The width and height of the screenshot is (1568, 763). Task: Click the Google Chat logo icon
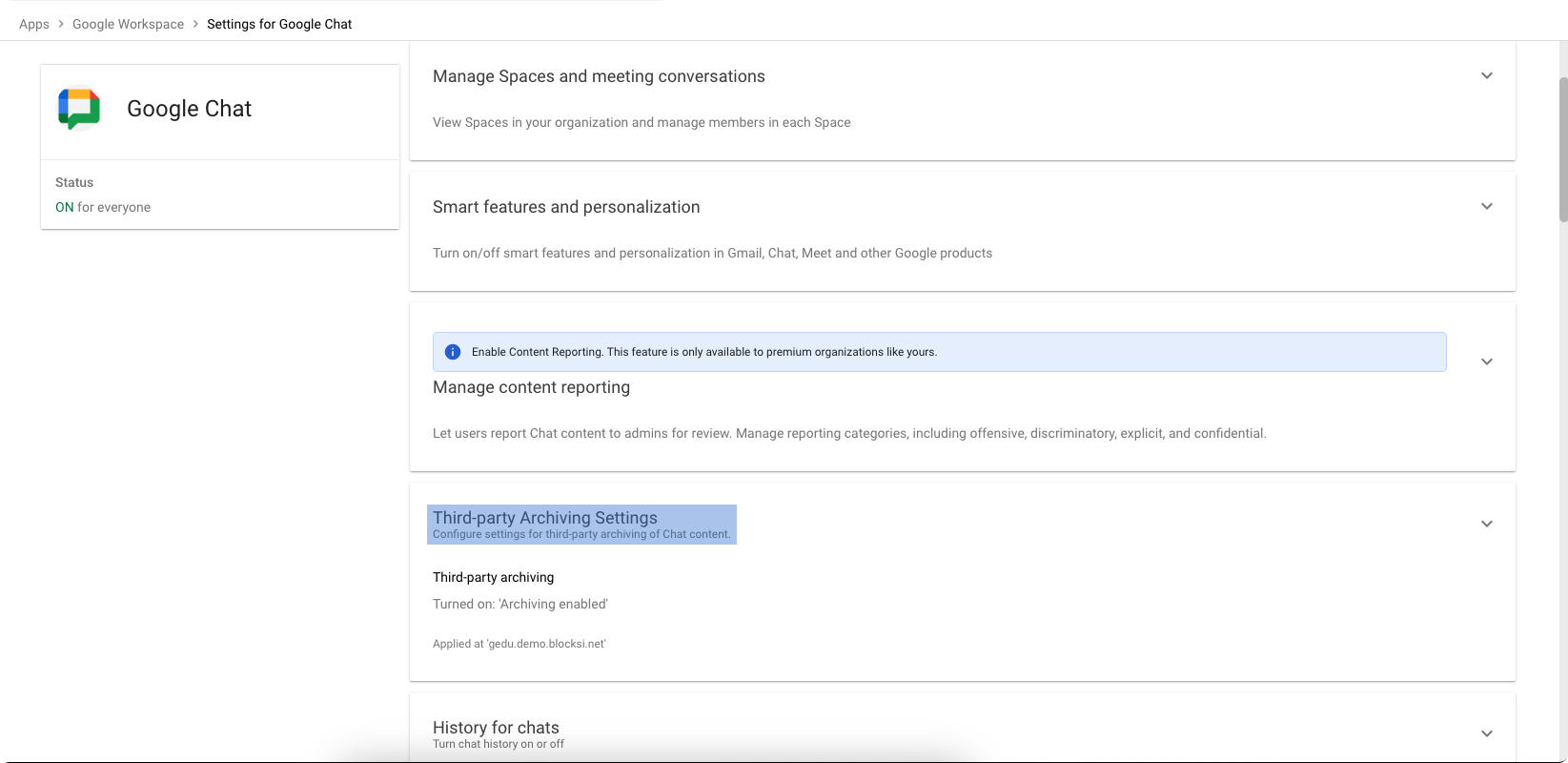click(79, 109)
